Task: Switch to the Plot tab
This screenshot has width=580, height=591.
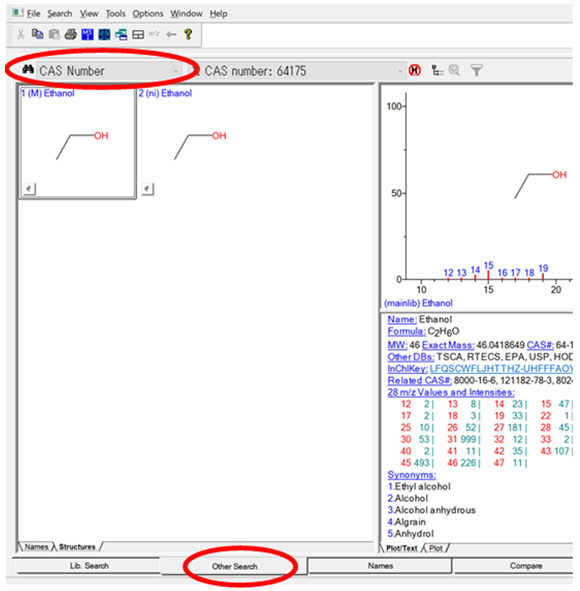Action: [436, 548]
